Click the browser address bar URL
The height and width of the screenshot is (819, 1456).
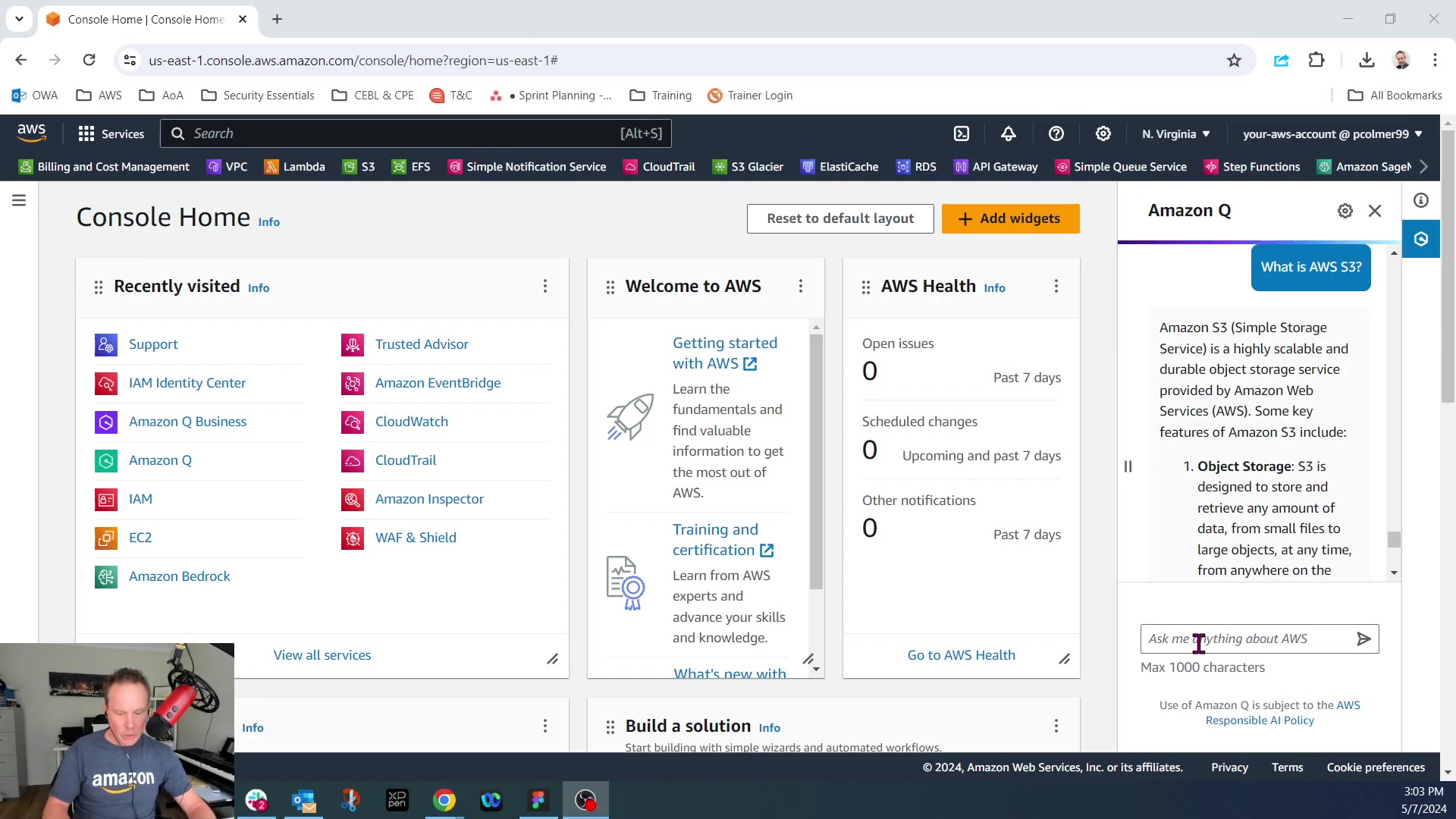click(353, 60)
